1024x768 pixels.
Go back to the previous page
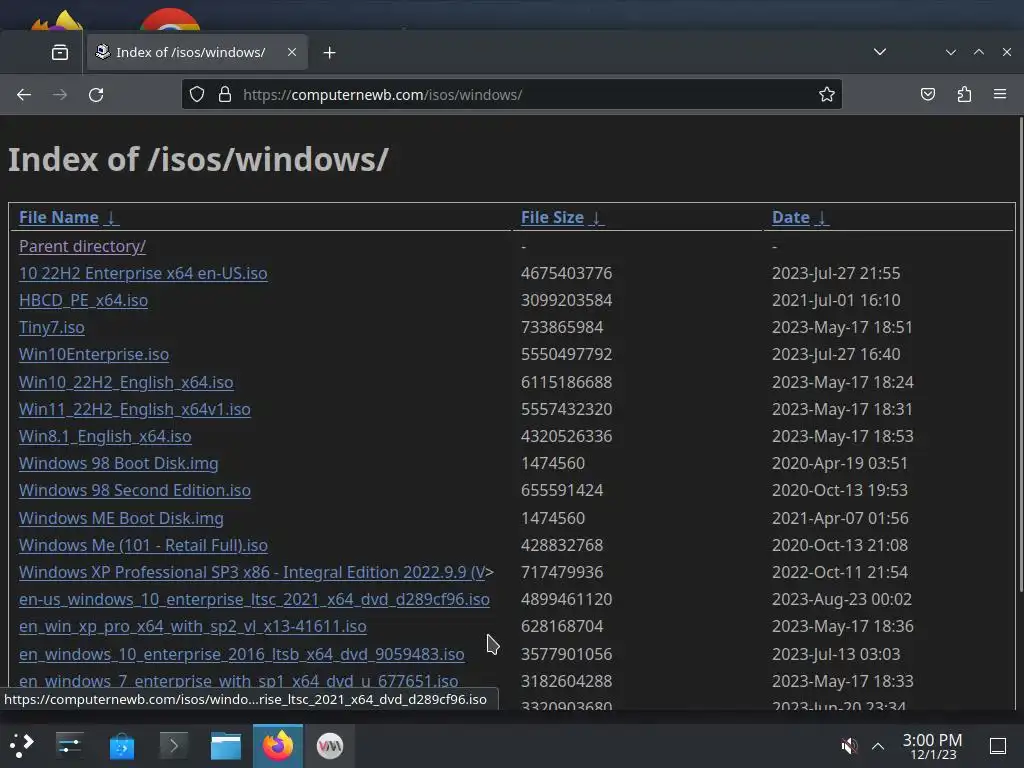click(x=24, y=95)
